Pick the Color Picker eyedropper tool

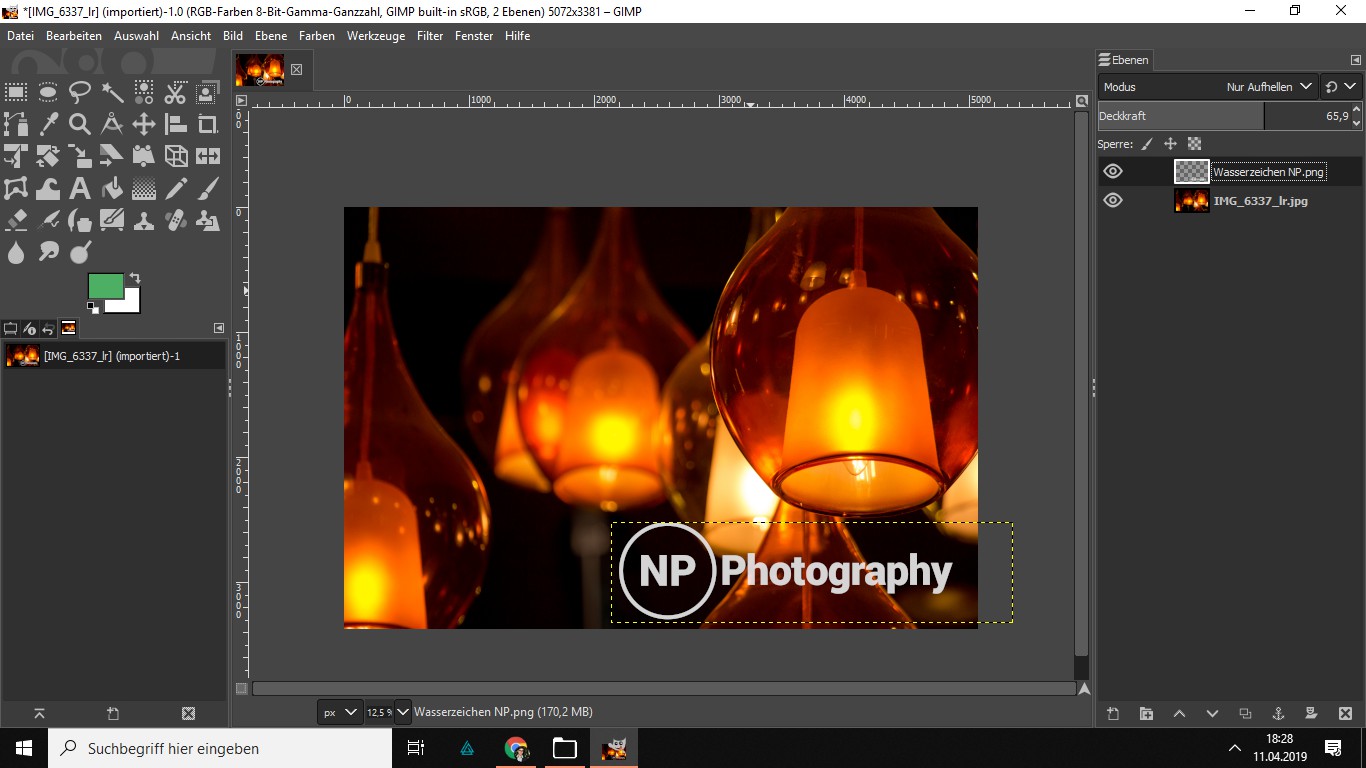click(x=48, y=125)
